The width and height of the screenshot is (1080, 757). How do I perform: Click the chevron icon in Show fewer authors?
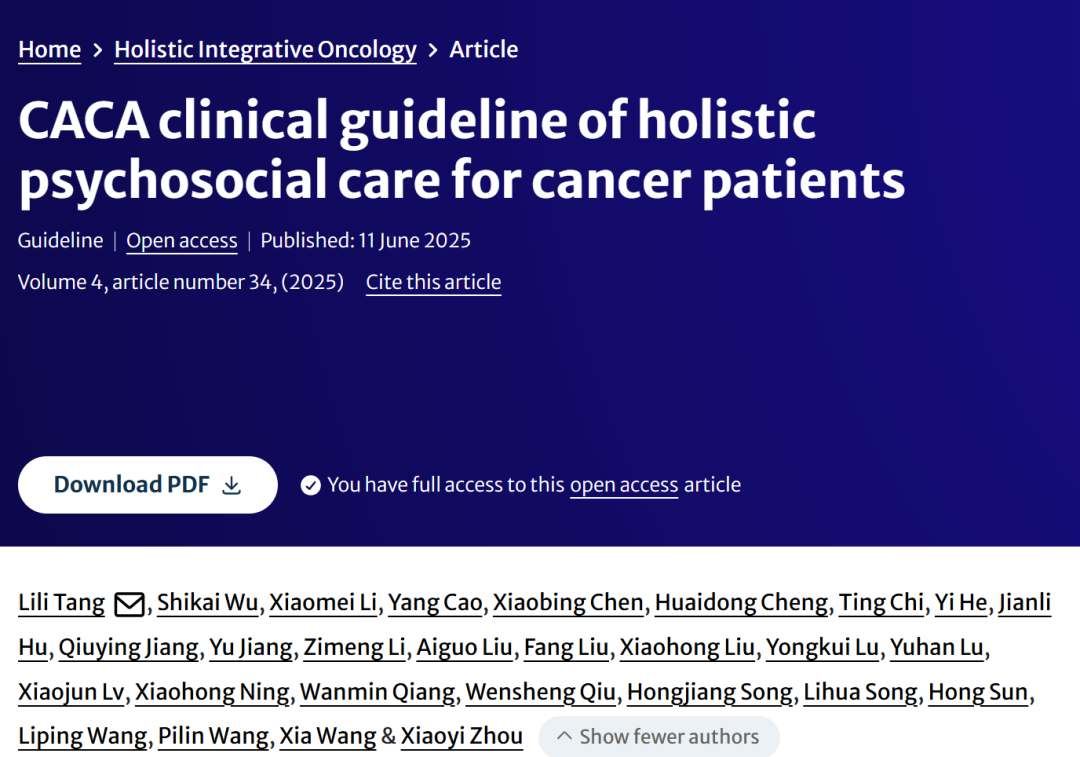click(x=564, y=736)
